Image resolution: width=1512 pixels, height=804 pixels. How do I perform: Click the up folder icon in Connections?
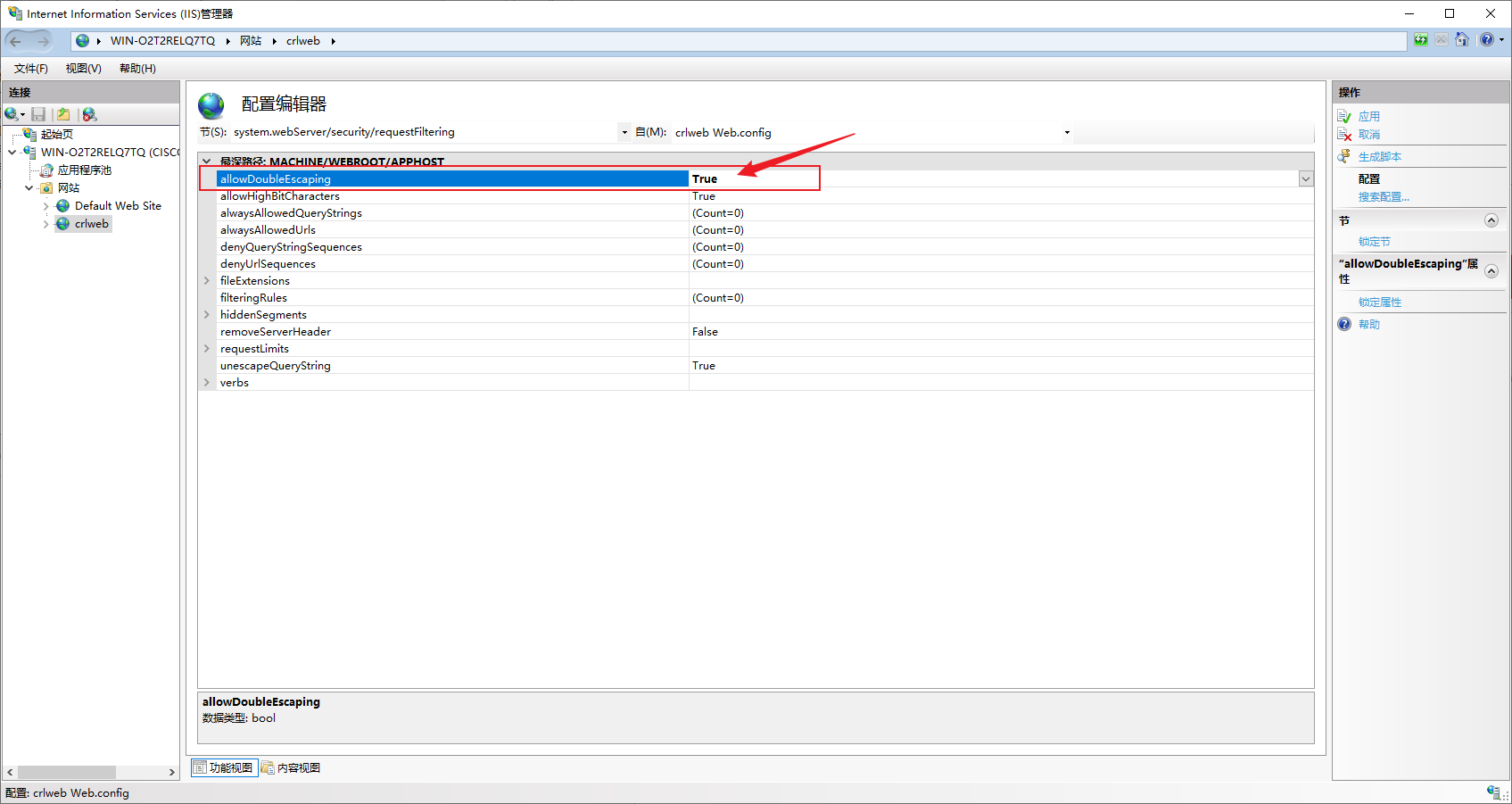[63, 114]
